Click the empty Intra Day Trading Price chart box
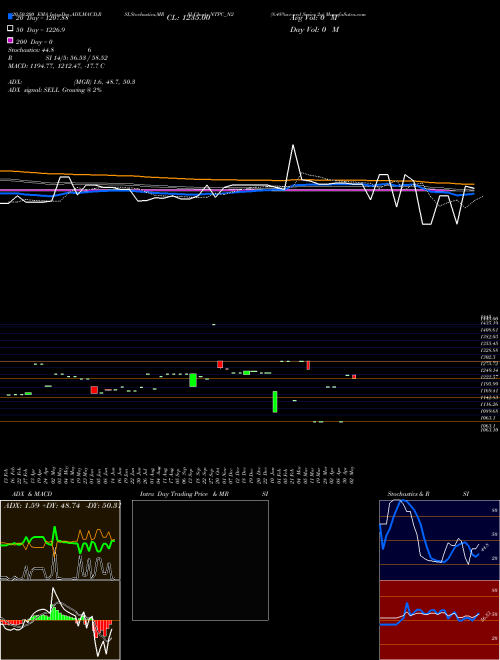The image size is (500, 660). (200, 560)
